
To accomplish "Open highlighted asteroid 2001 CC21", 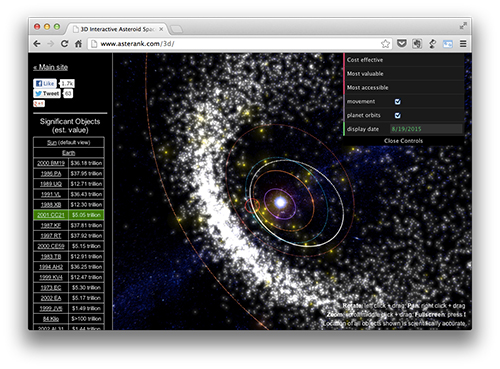I will point(51,215).
